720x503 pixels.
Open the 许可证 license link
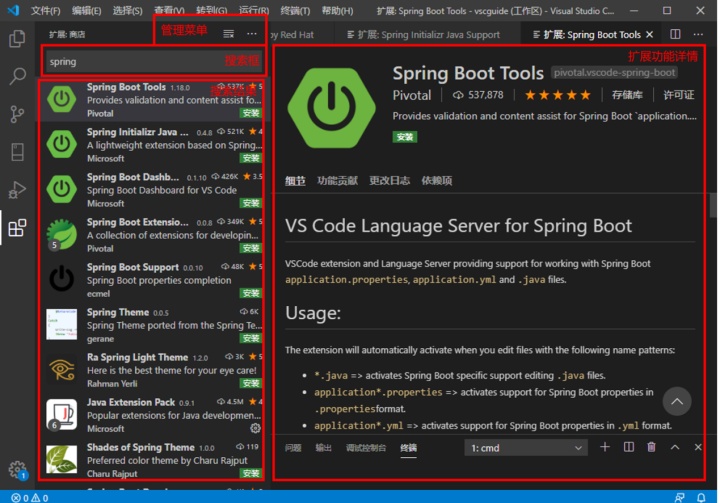[678, 95]
